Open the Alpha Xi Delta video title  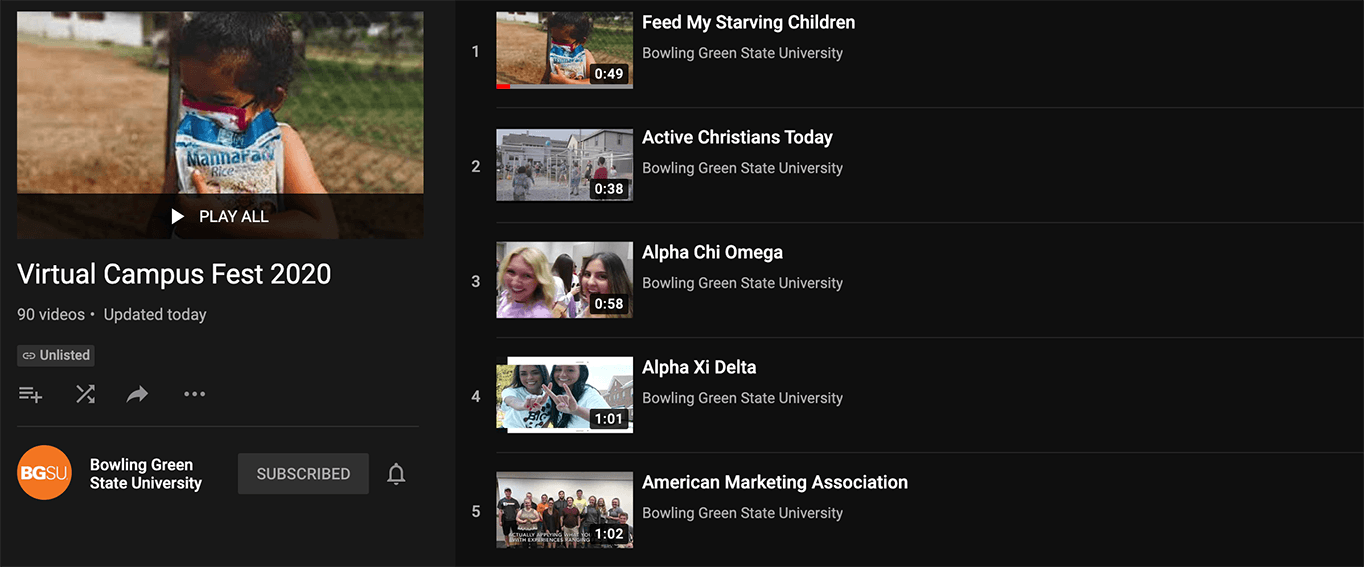[698, 367]
